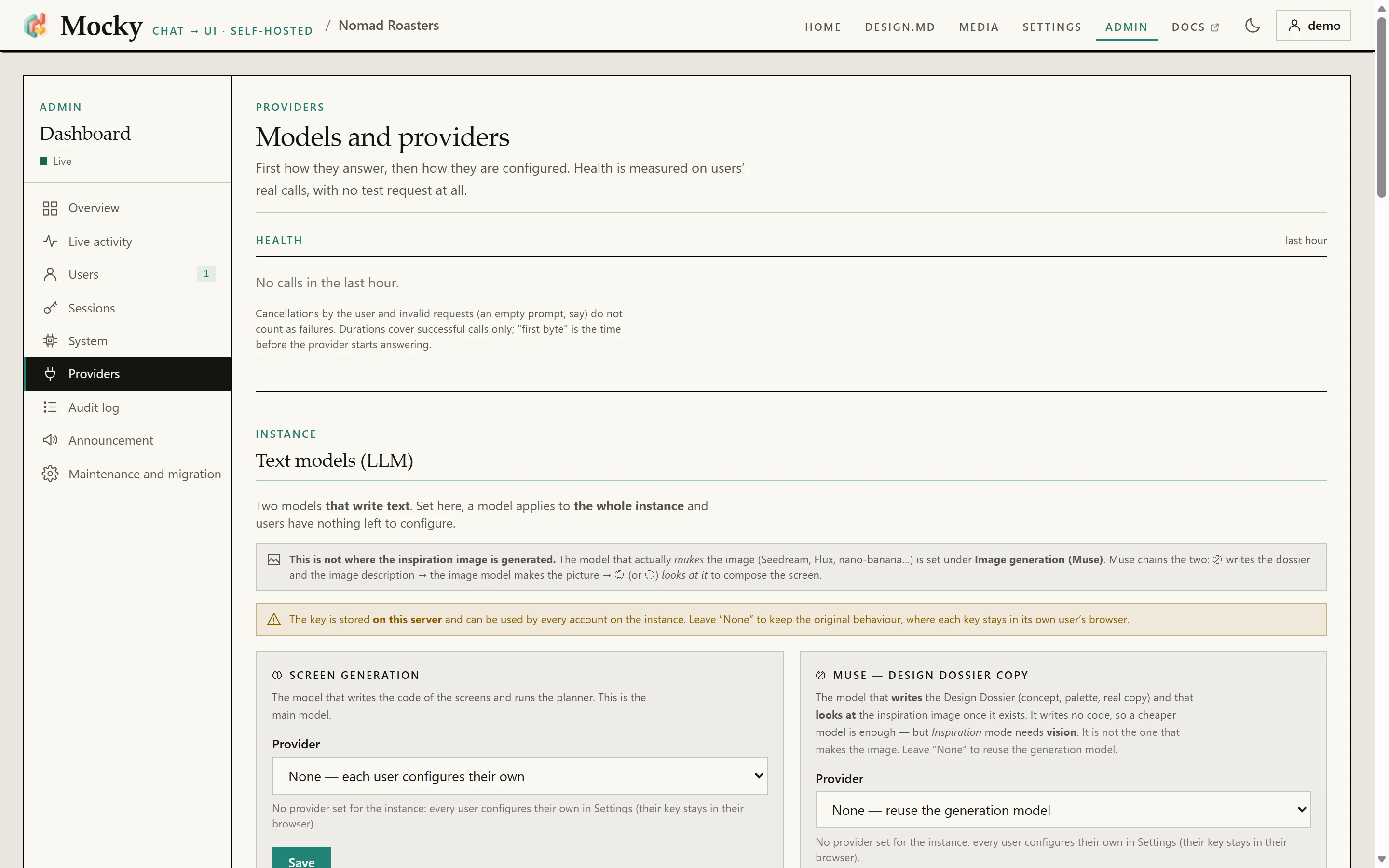Viewport: 1389px width, 868px height.
Task: Click the Maintenance and migration gear icon
Action: click(50, 474)
